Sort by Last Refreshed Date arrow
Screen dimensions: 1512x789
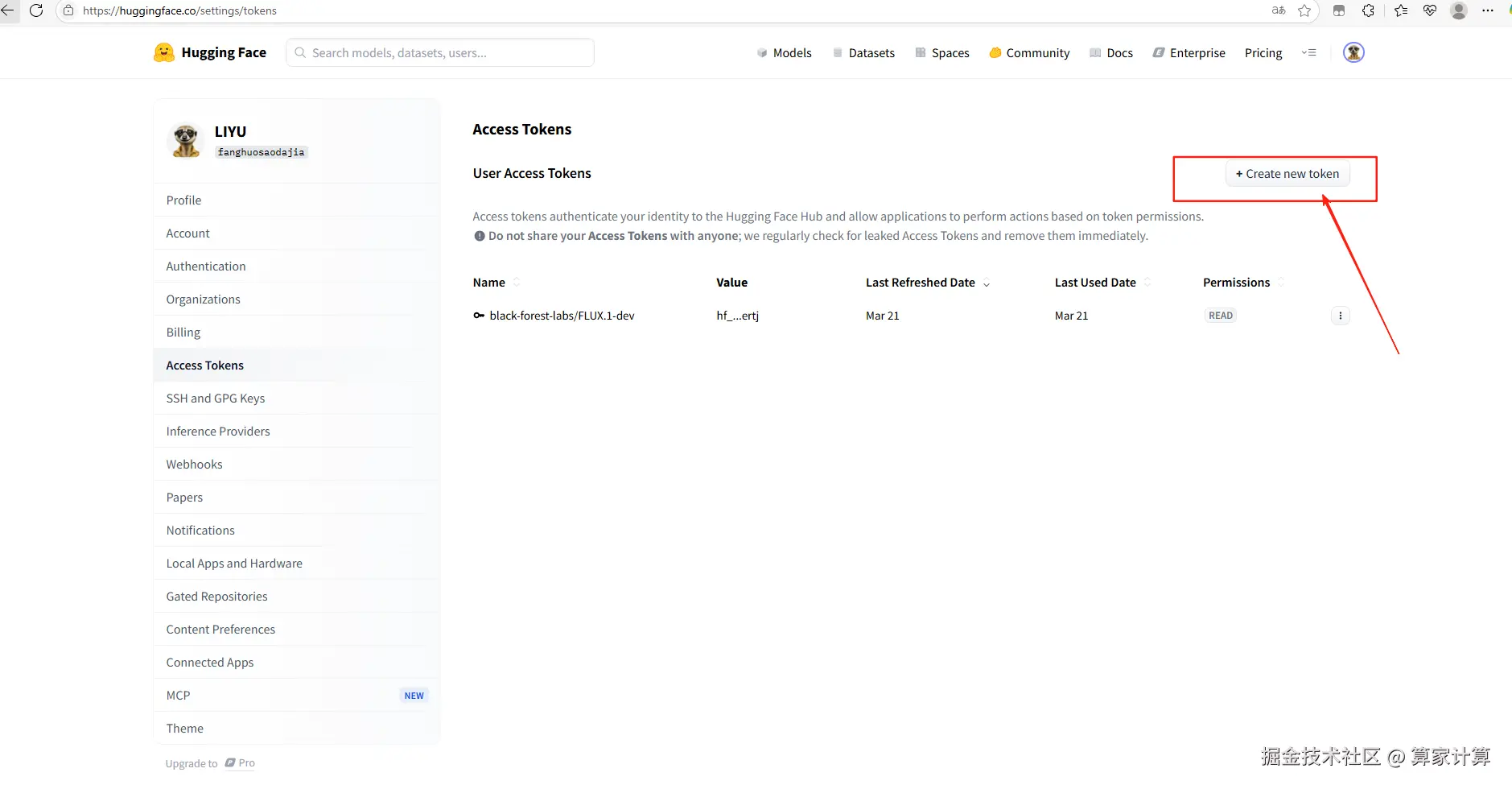click(x=987, y=283)
